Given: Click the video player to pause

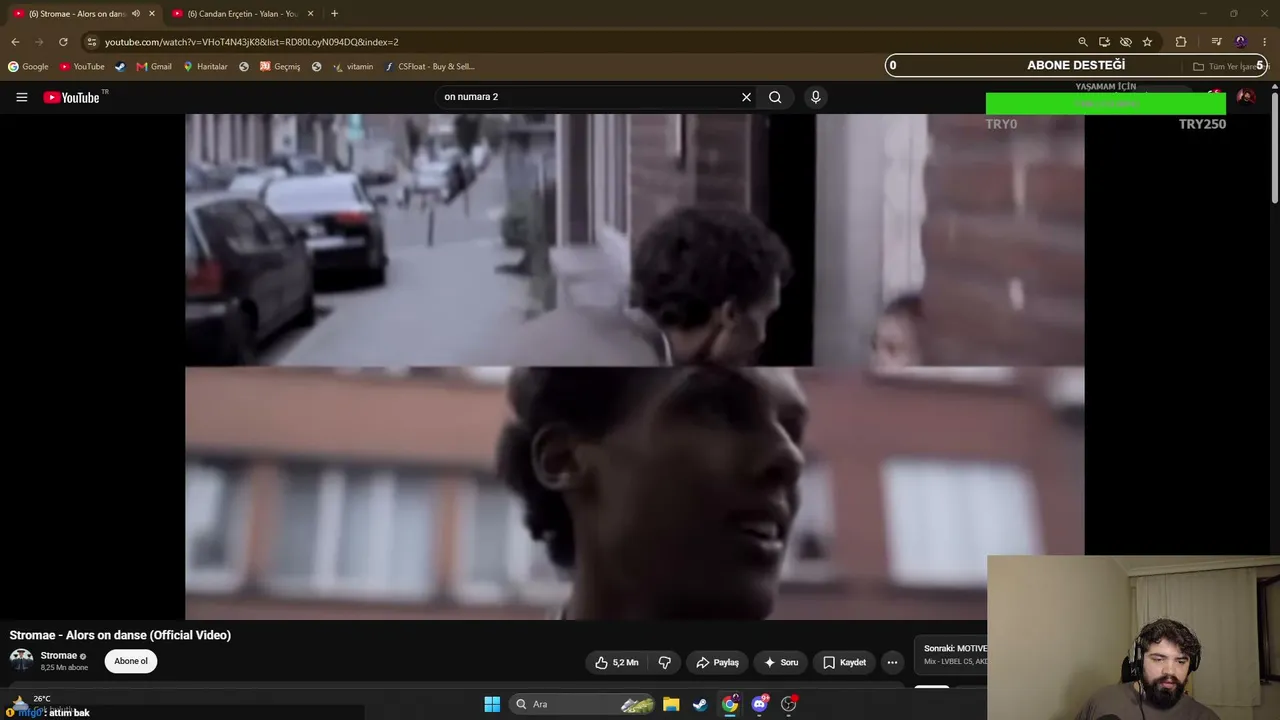Looking at the screenshot, I should [634, 366].
